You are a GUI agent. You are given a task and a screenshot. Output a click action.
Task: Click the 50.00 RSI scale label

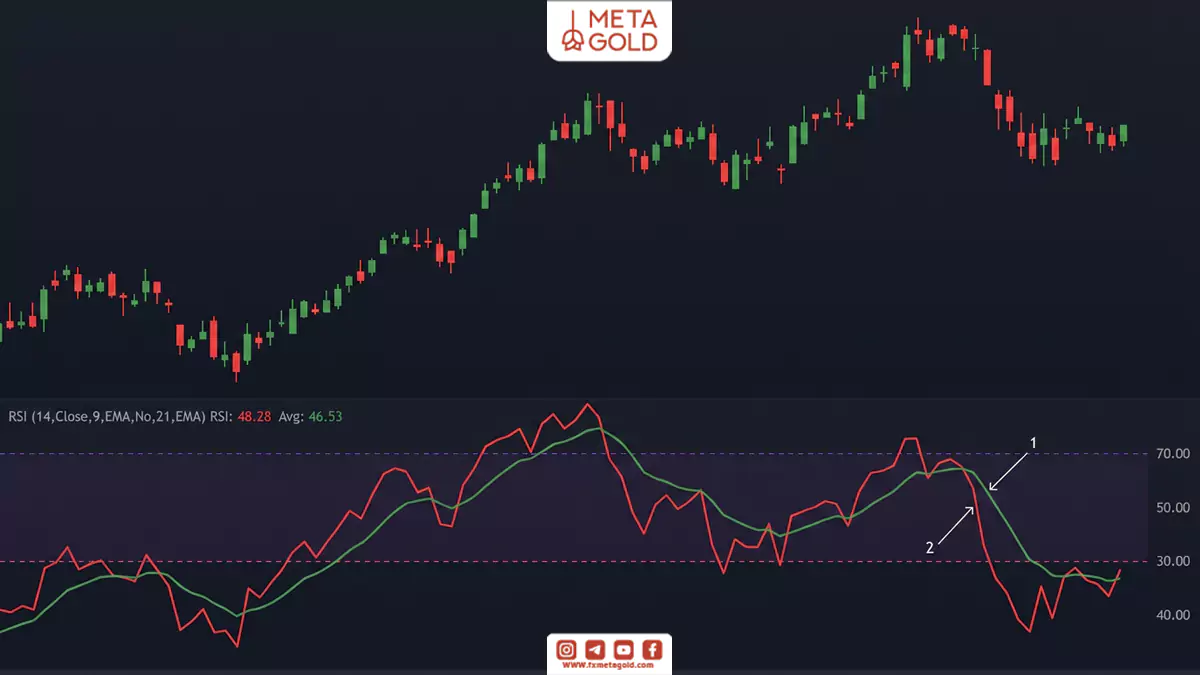tap(1172, 507)
